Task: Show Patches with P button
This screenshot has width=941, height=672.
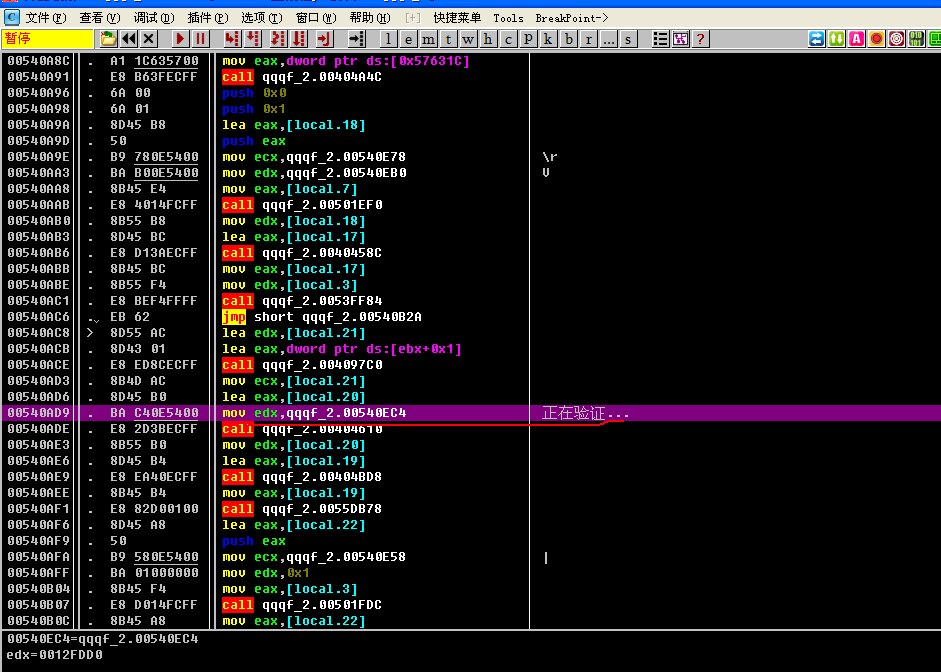Action: click(x=528, y=39)
